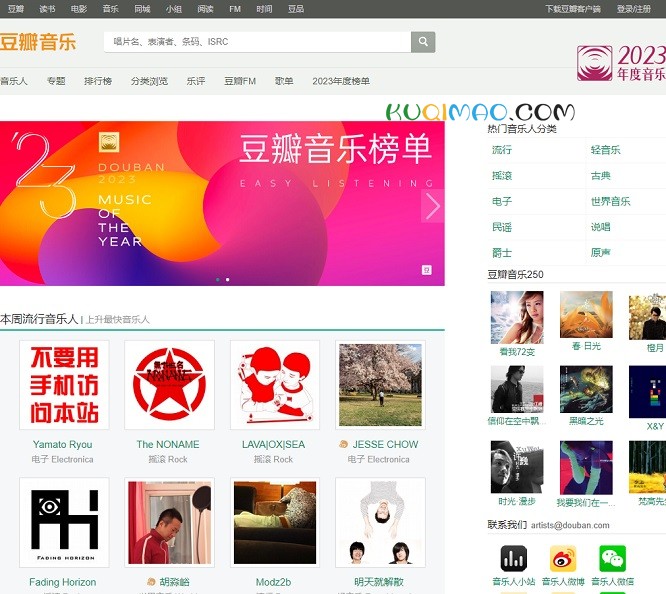
Task: Select the 爵士 artist category
Action: 502,253
